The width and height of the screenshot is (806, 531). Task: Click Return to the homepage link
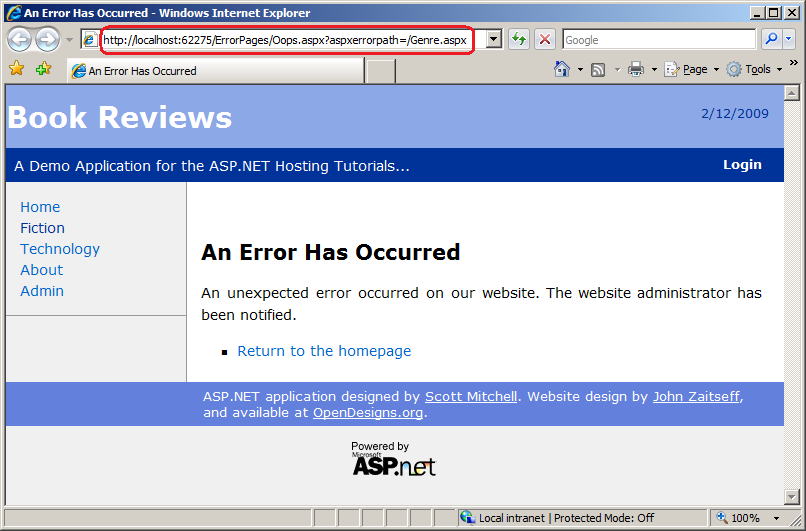[324, 351]
